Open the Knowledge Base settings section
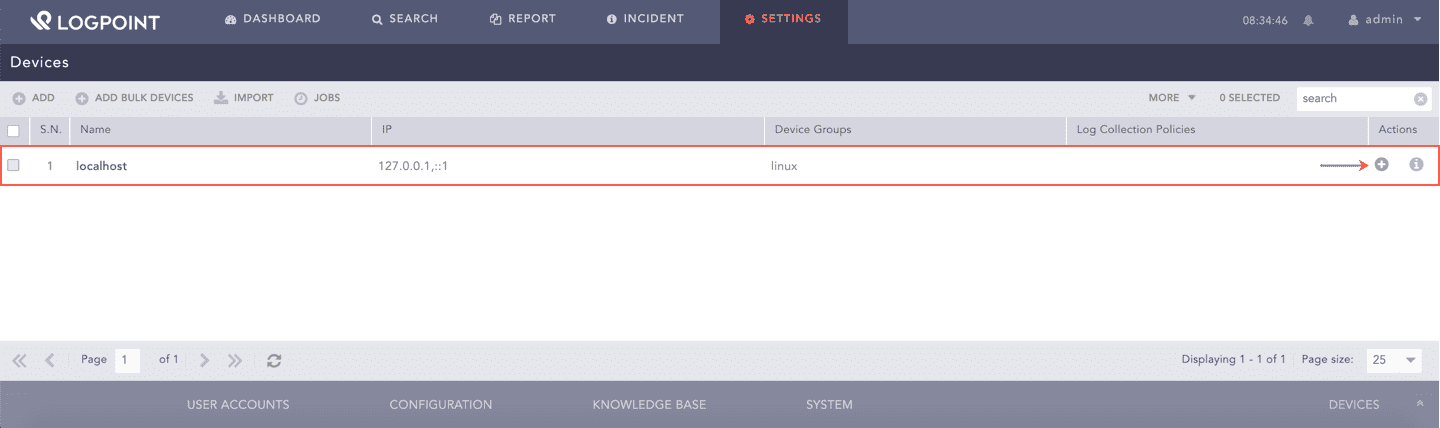The height and width of the screenshot is (428, 1440). 649,405
